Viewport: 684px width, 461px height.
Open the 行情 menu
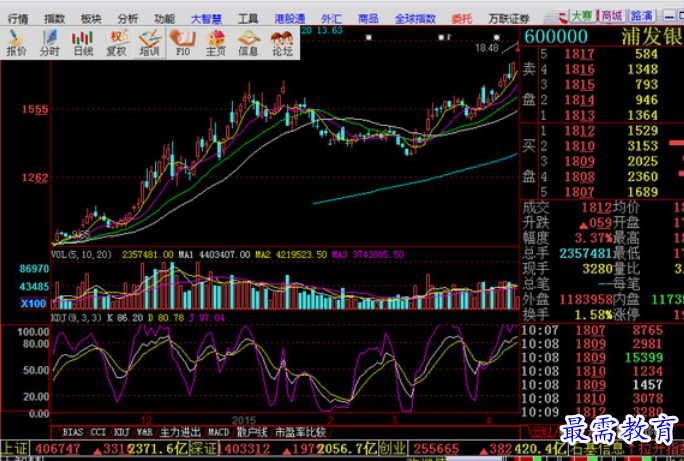tap(18, 18)
